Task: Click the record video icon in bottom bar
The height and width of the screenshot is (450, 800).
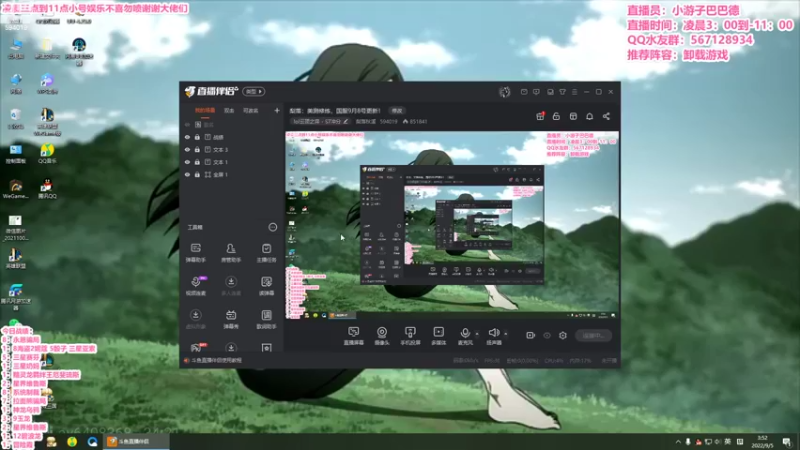Action: (530, 335)
